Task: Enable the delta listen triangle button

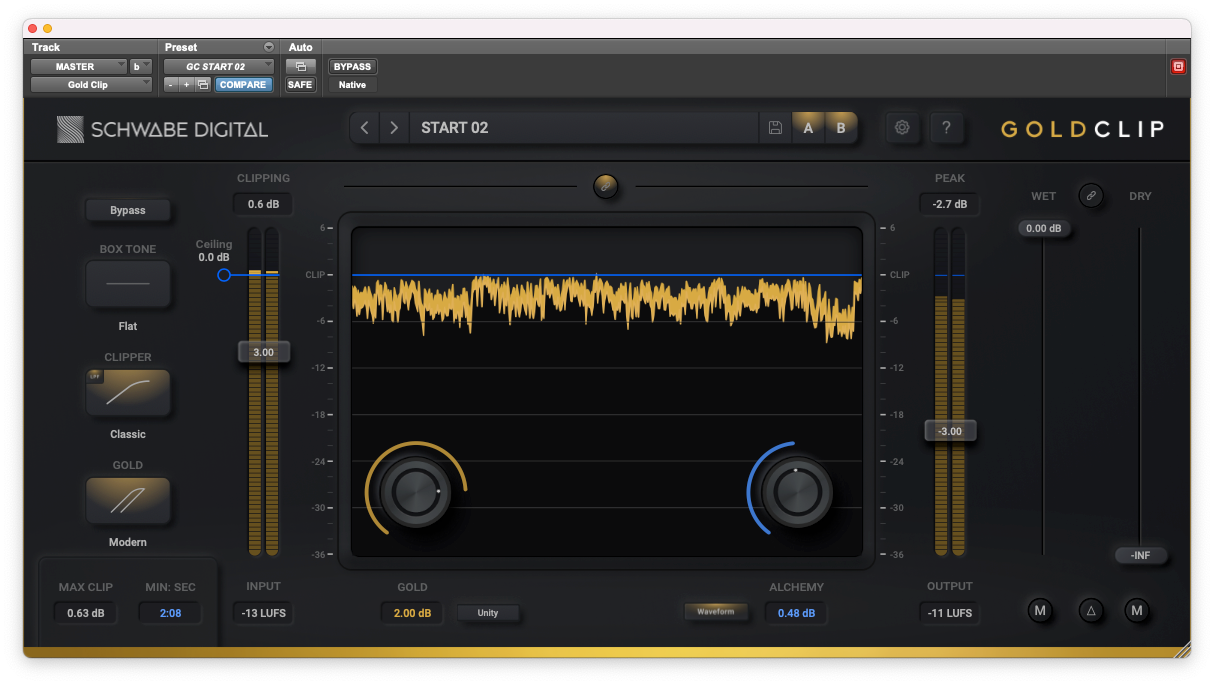Action: click(x=1091, y=610)
